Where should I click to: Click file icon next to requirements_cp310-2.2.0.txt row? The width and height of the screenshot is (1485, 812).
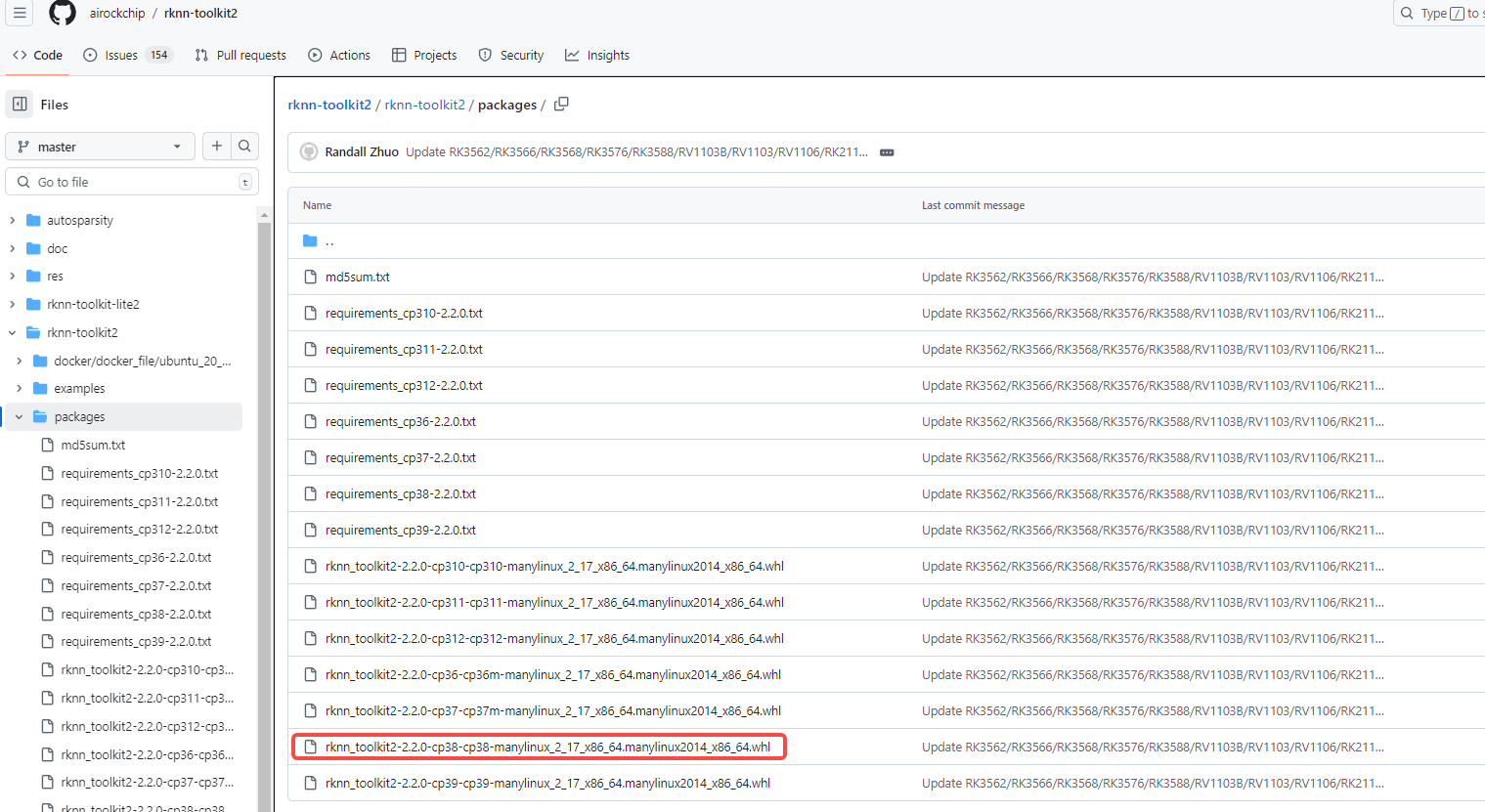point(311,313)
